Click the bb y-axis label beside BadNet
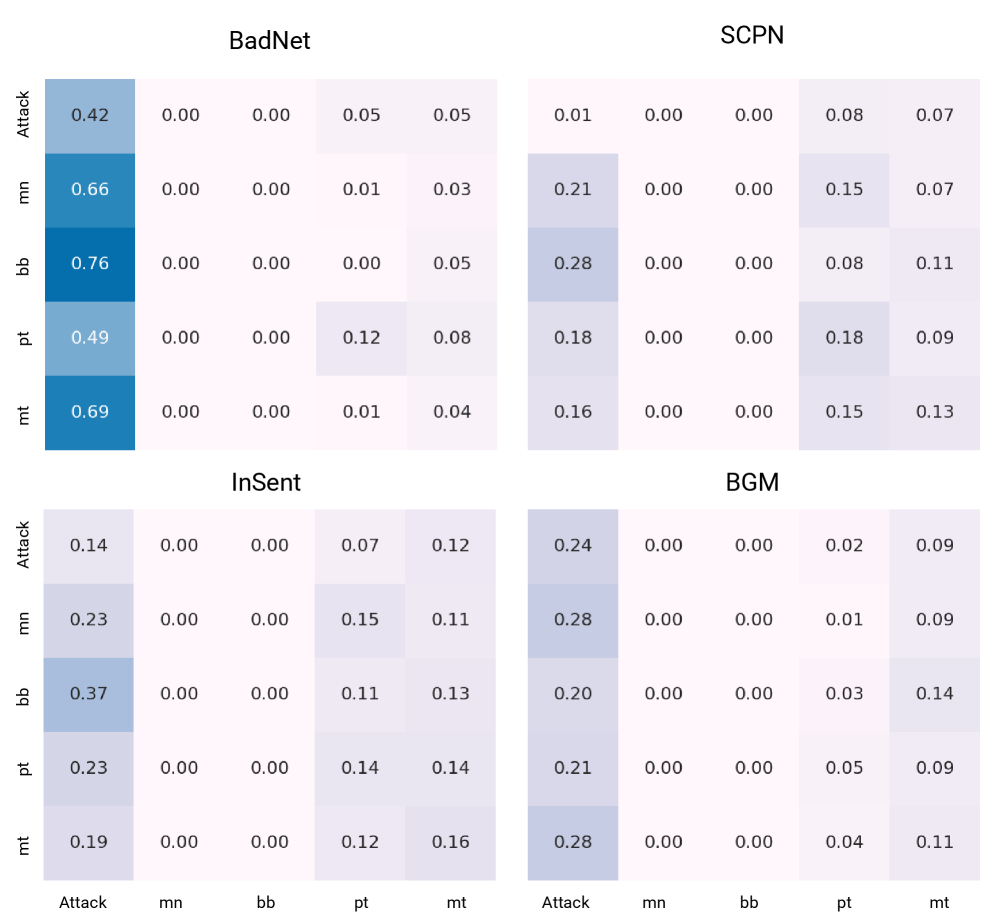Viewport: 997px width, 916px height. tap(26, 264)
